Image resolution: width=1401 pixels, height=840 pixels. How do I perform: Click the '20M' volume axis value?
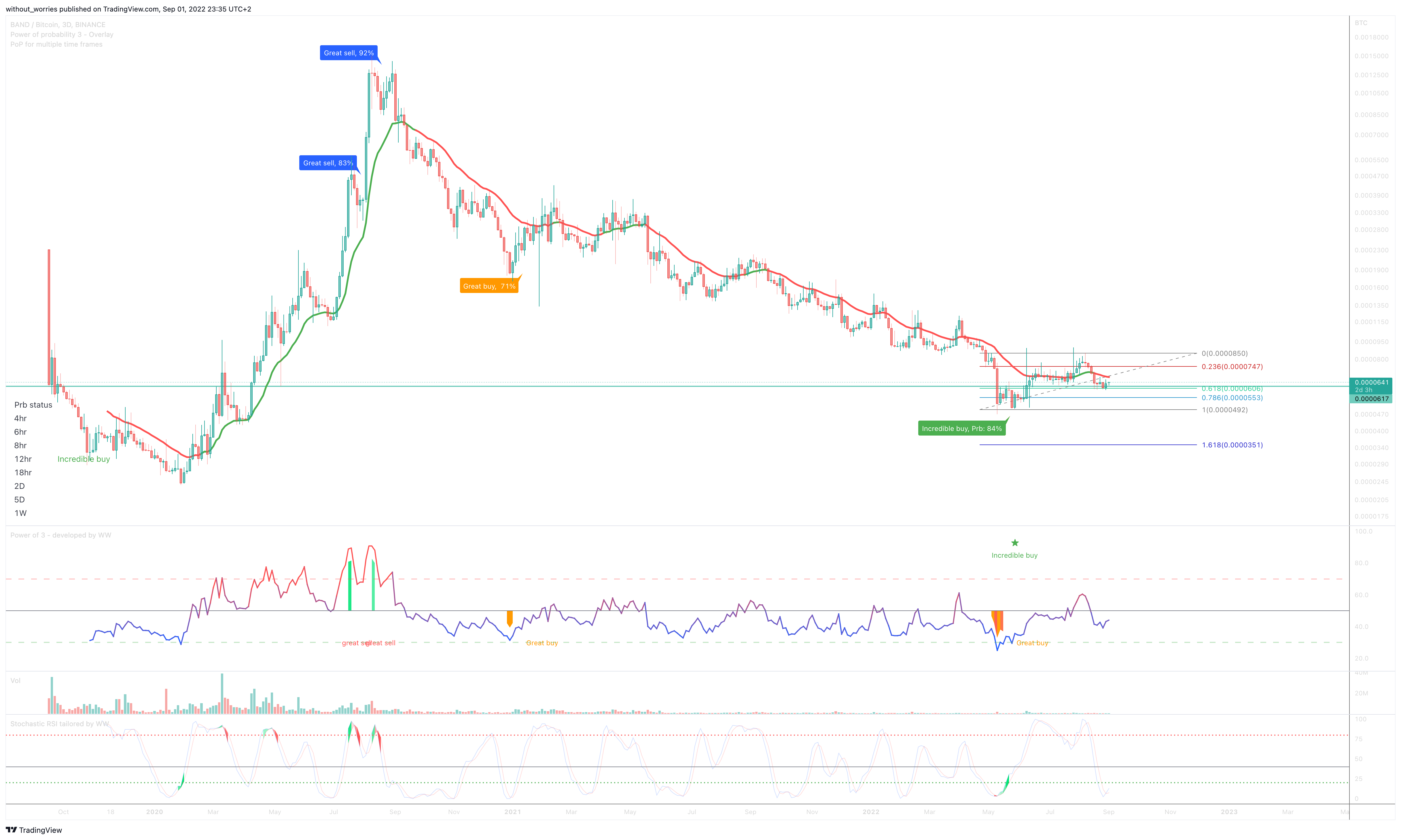[x=1361, y=693]
